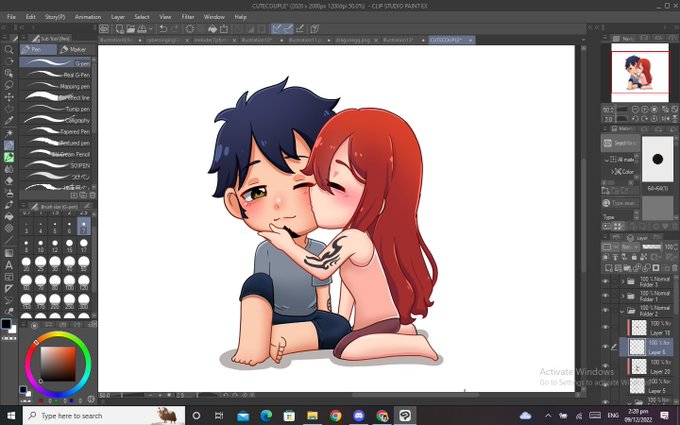680x425 pixels.
Task: Select the Pen sub tool group
Action: tap(38, 49)
